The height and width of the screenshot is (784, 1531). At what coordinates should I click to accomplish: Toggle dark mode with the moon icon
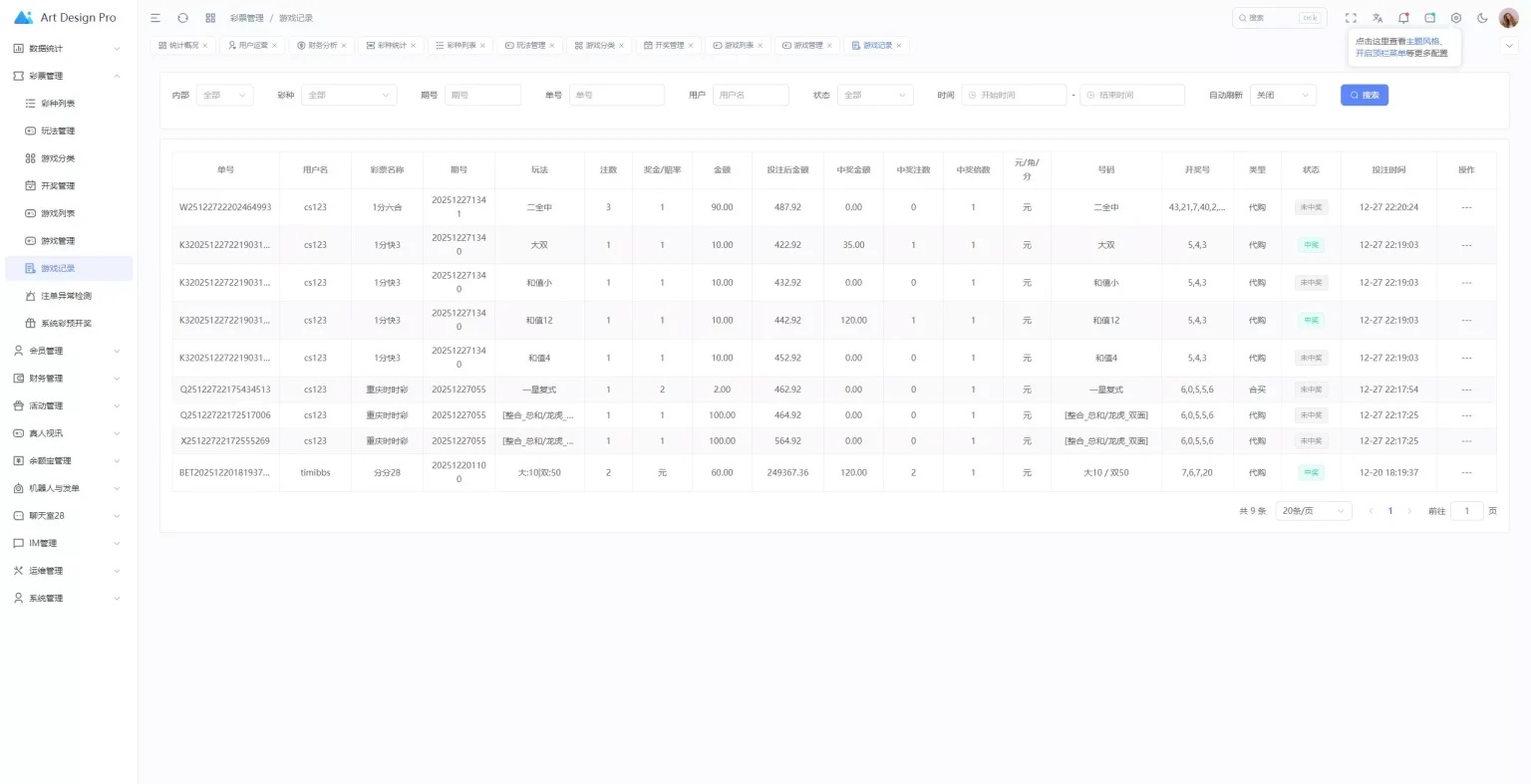(x=1482, y=18)
